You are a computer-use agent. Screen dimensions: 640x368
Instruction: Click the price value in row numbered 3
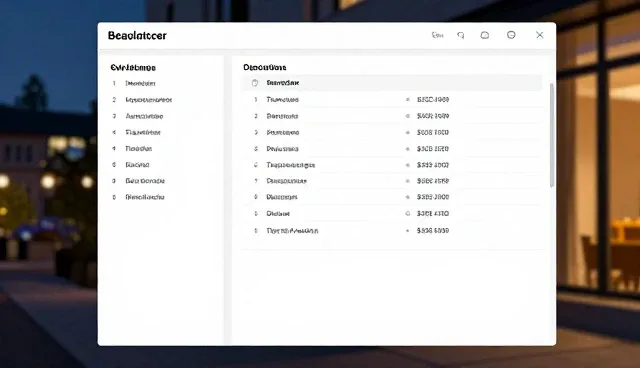tap(433, 133)
